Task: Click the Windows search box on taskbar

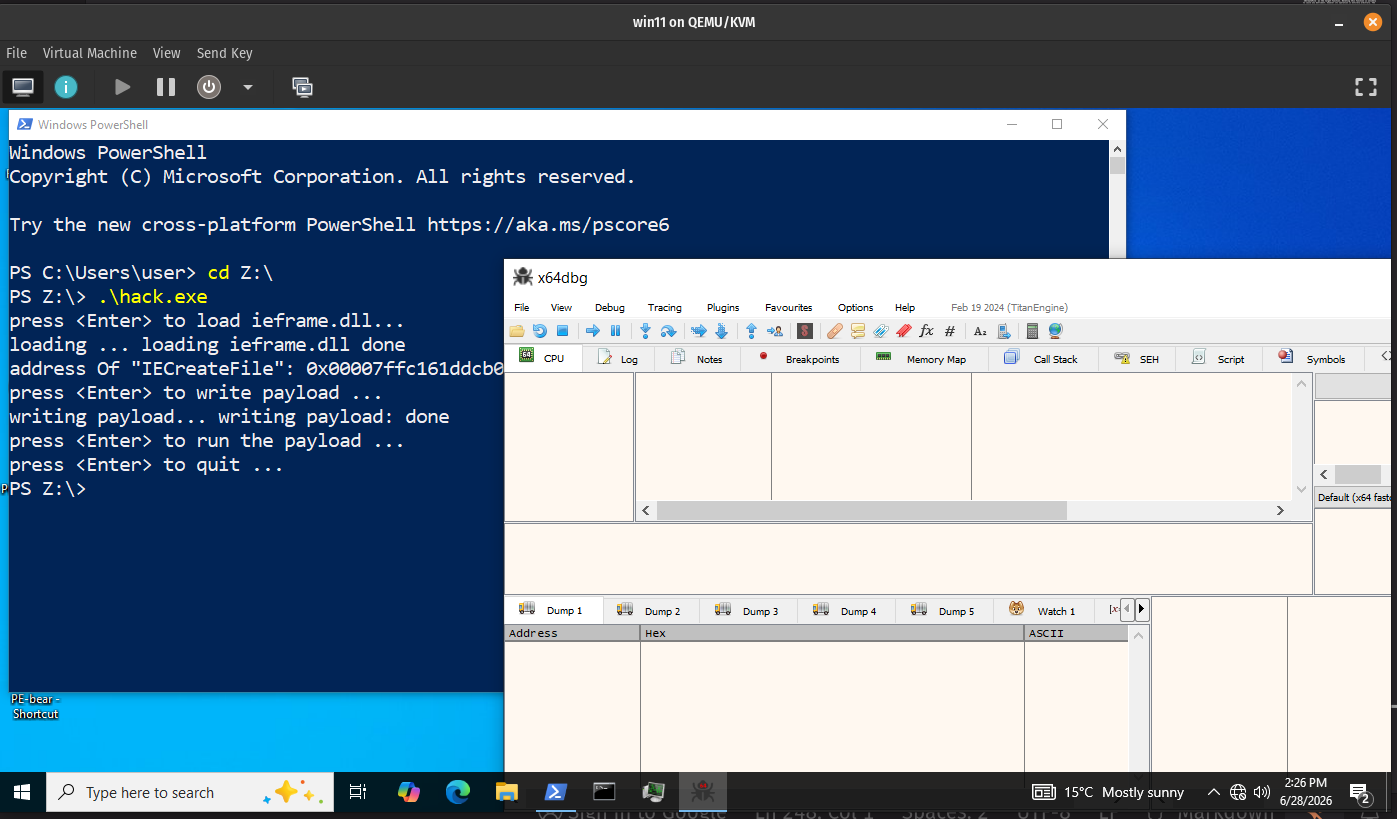Action: coord(191,792)
